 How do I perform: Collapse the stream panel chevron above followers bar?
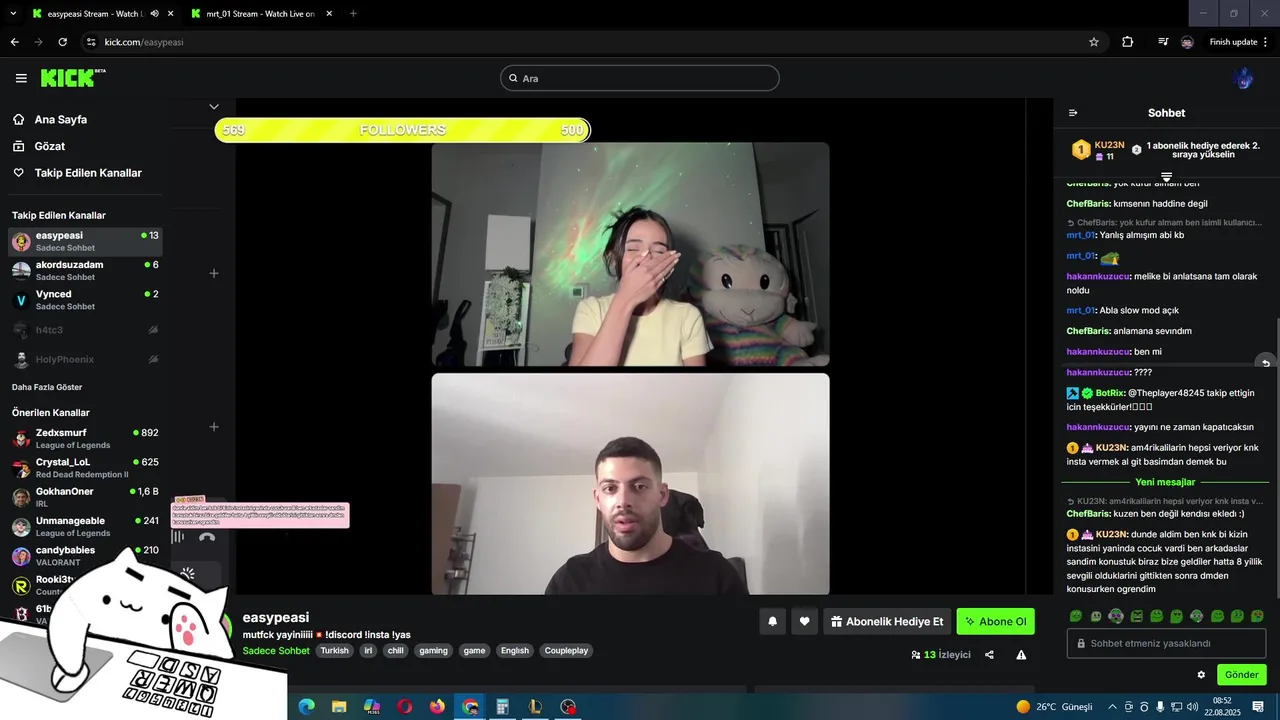[214, 106]
